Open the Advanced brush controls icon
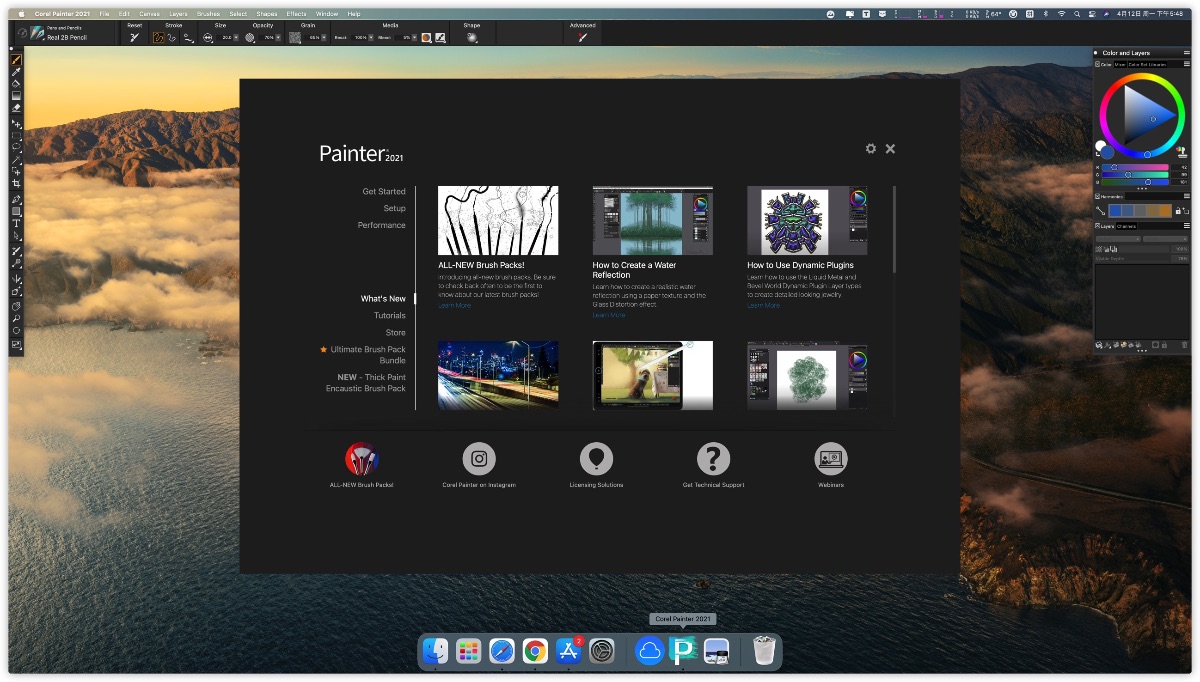1200x682 pixels. click(x=582, y=37)
